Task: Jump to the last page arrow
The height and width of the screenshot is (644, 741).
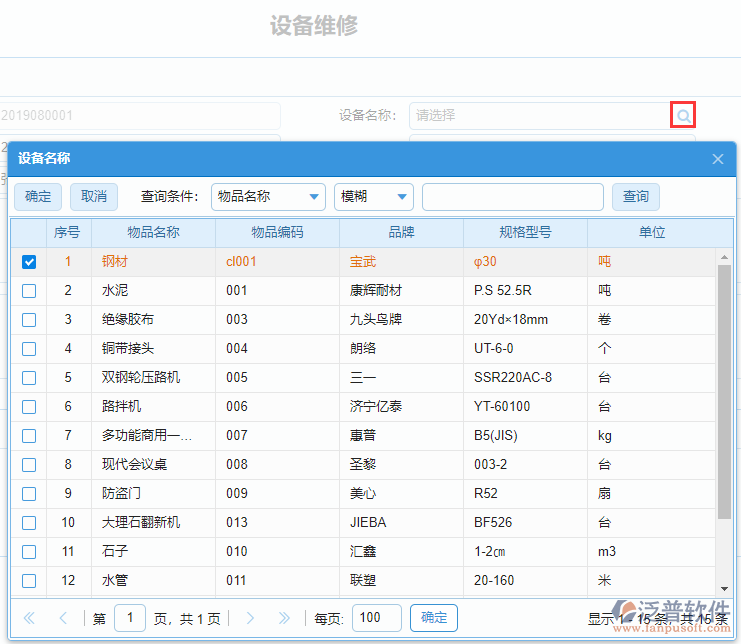Action: (x=284, y=618)
